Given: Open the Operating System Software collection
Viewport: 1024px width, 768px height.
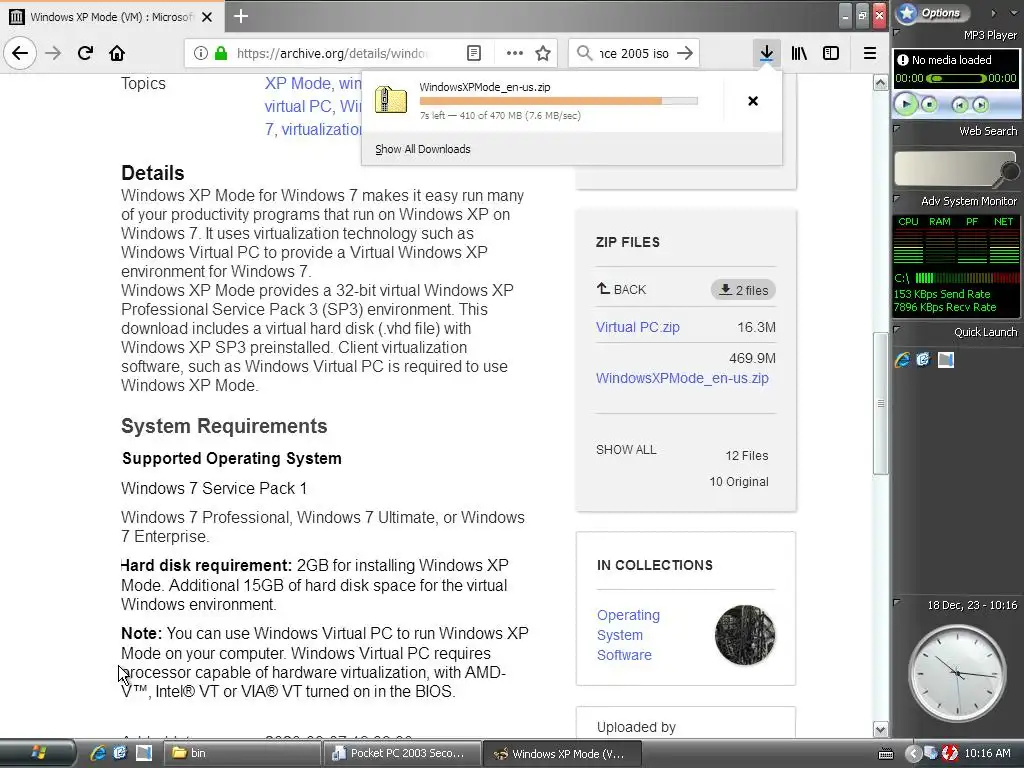Looking at the screenshot, I should pos(628,635).
